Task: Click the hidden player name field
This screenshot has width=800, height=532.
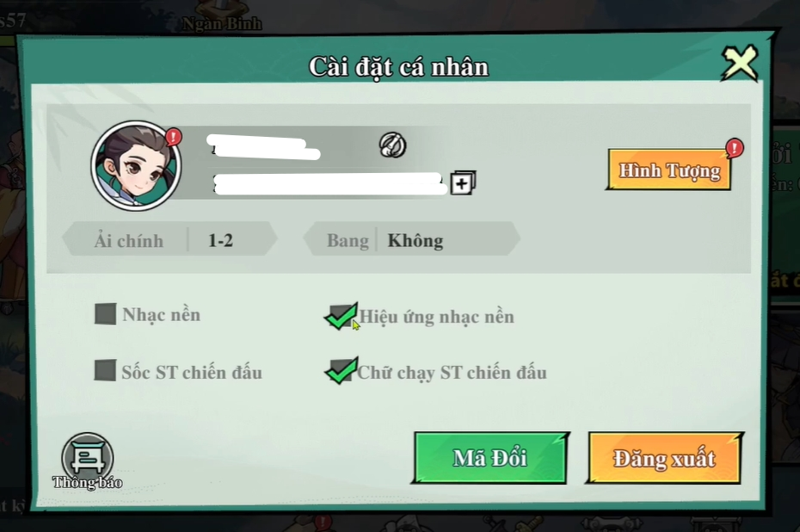Action: (x=264, y=147)
